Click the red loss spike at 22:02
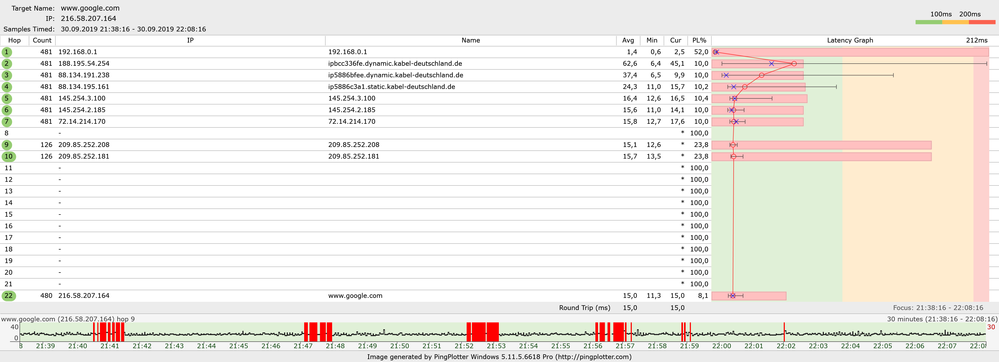 [x=784, y=332]
